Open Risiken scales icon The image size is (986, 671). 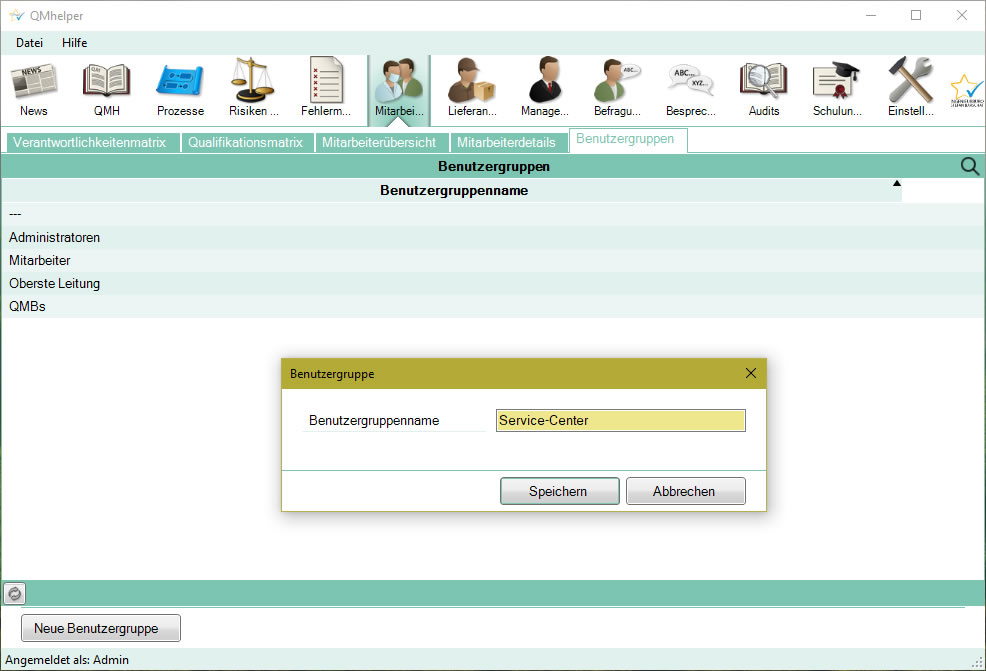254,88
